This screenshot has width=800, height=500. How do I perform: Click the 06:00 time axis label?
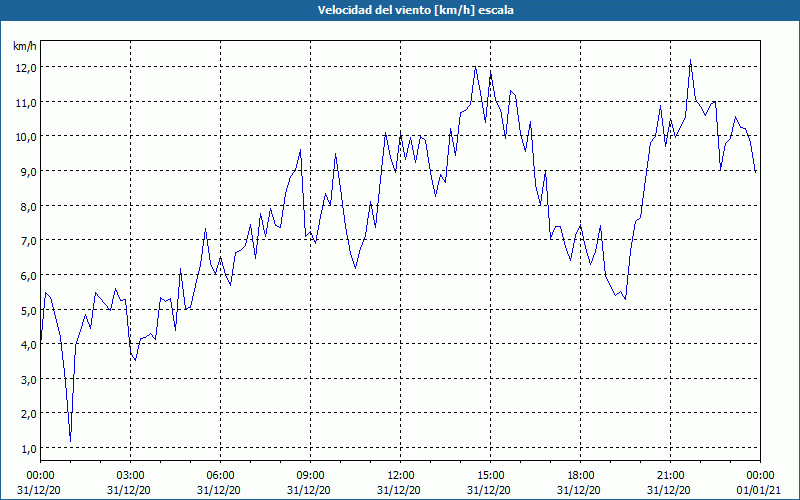pyautogui.click(x=220, y=476)
